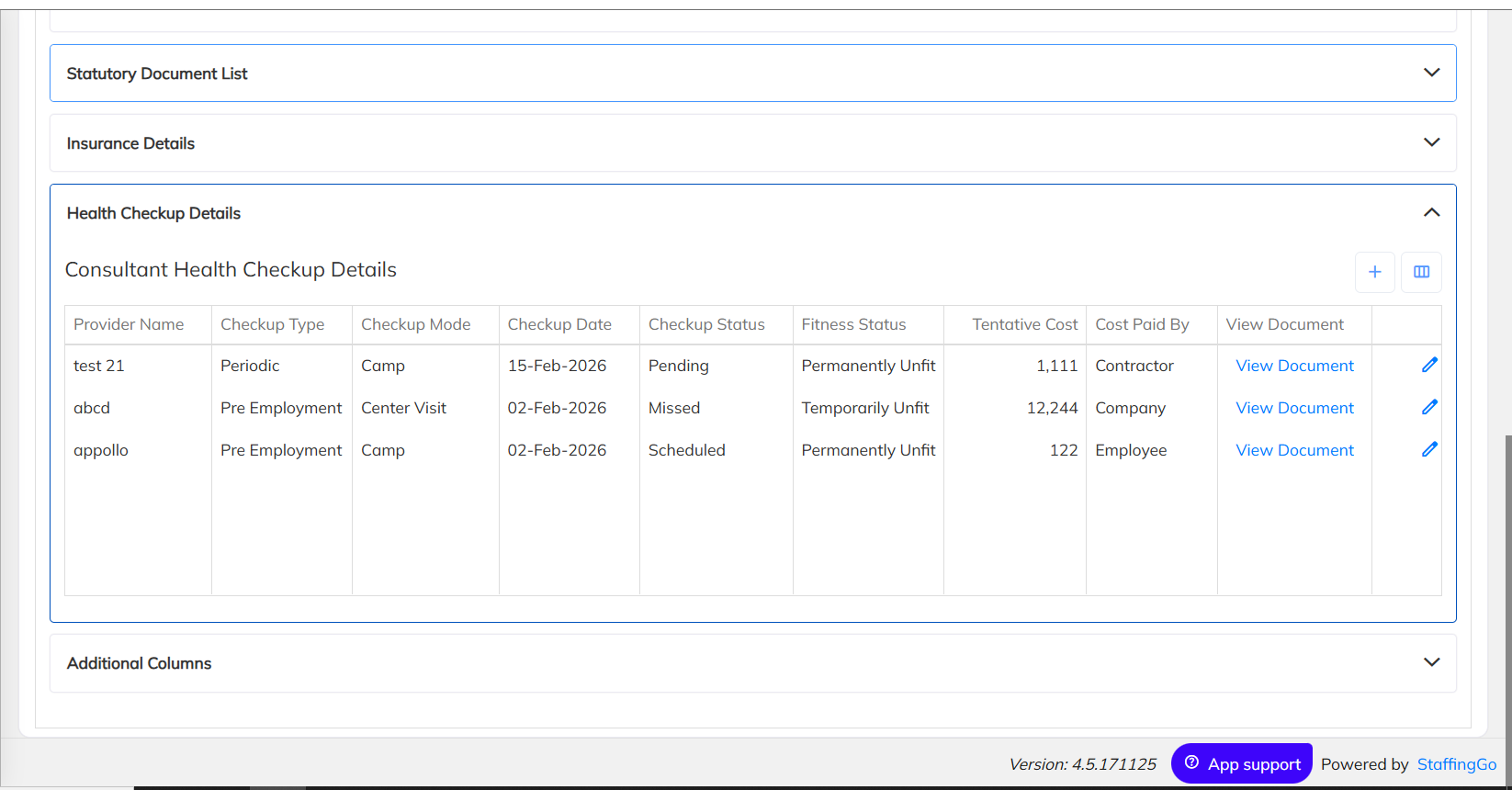The width and height of the screenshot is (1512, 790).
Task: Select the 'Contractor' cost paid by cell
Action: click(1152, 366)
